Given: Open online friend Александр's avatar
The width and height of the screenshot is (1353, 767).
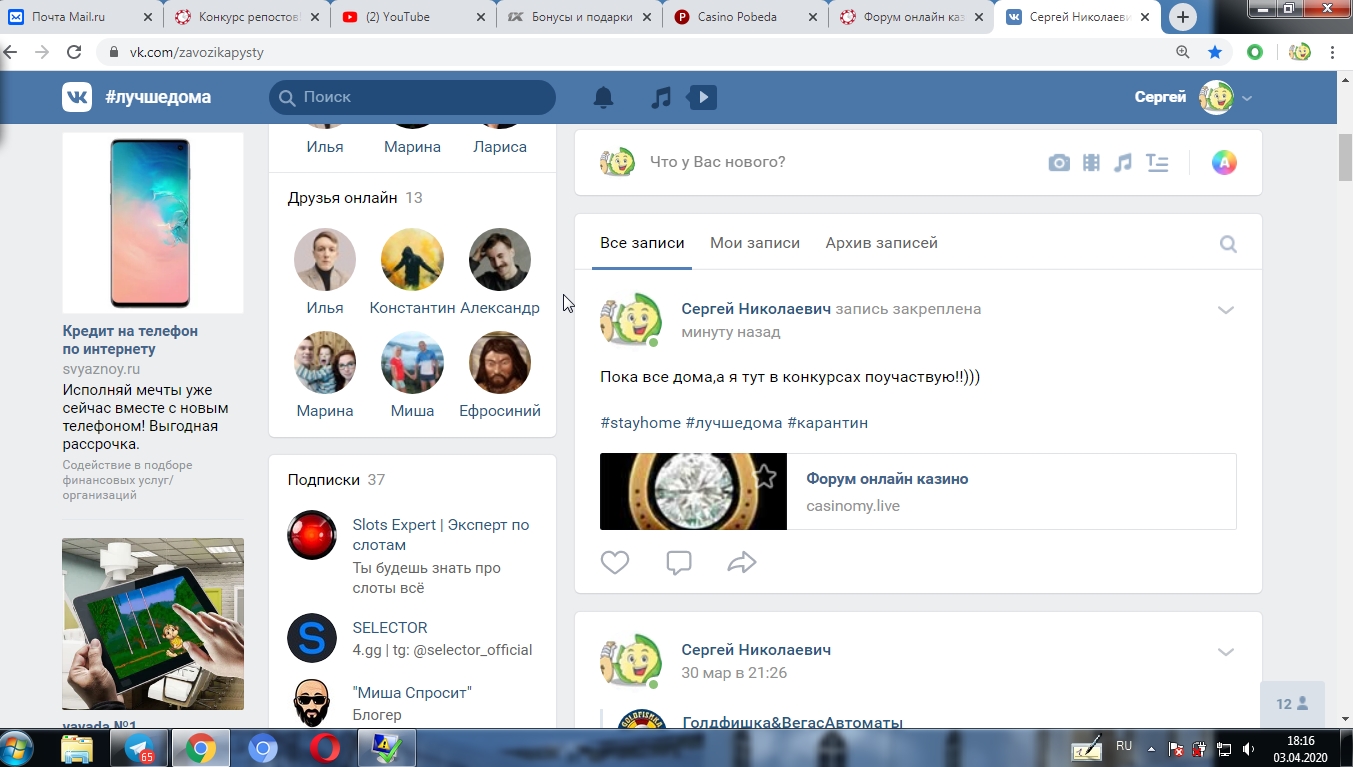Looking at the screenshot, I should tap(500, 259).
